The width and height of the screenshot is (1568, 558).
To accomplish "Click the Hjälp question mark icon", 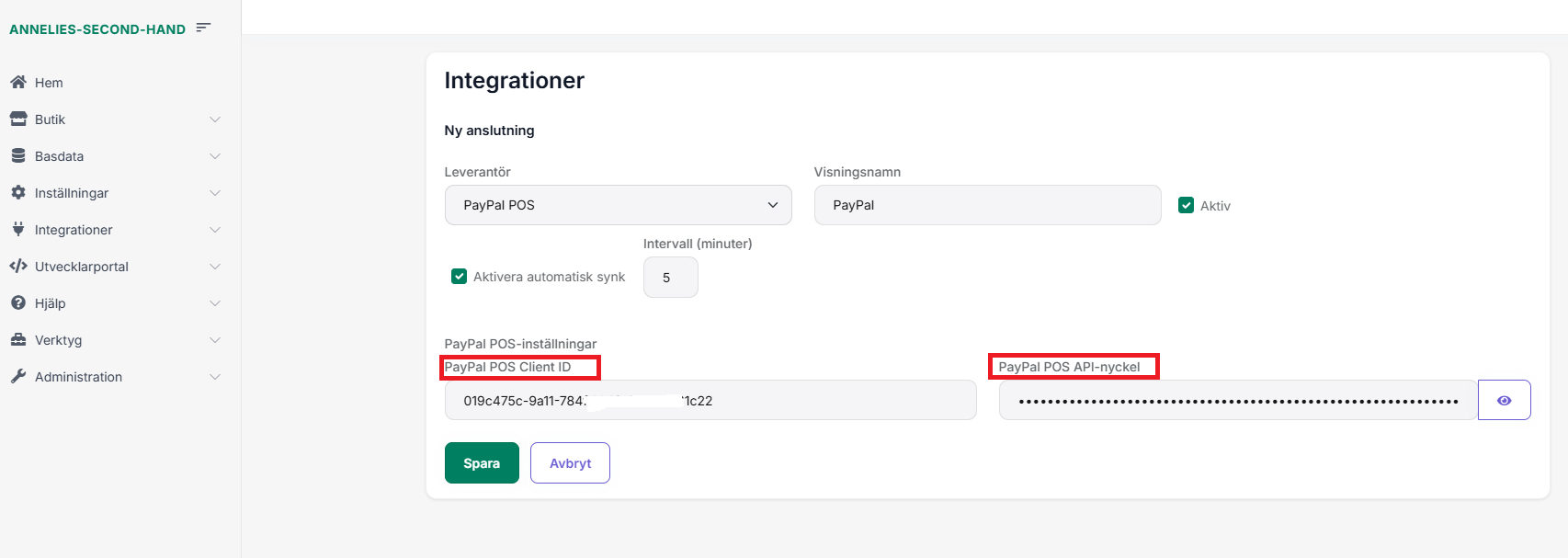I will [17, 302].
